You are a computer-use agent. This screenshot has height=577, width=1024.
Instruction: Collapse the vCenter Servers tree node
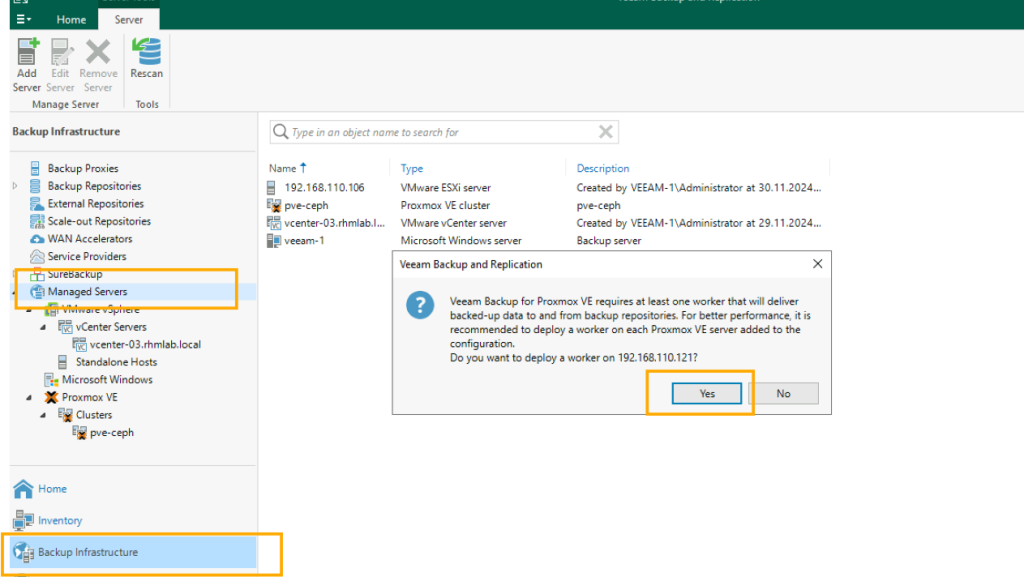coord(43,327)
